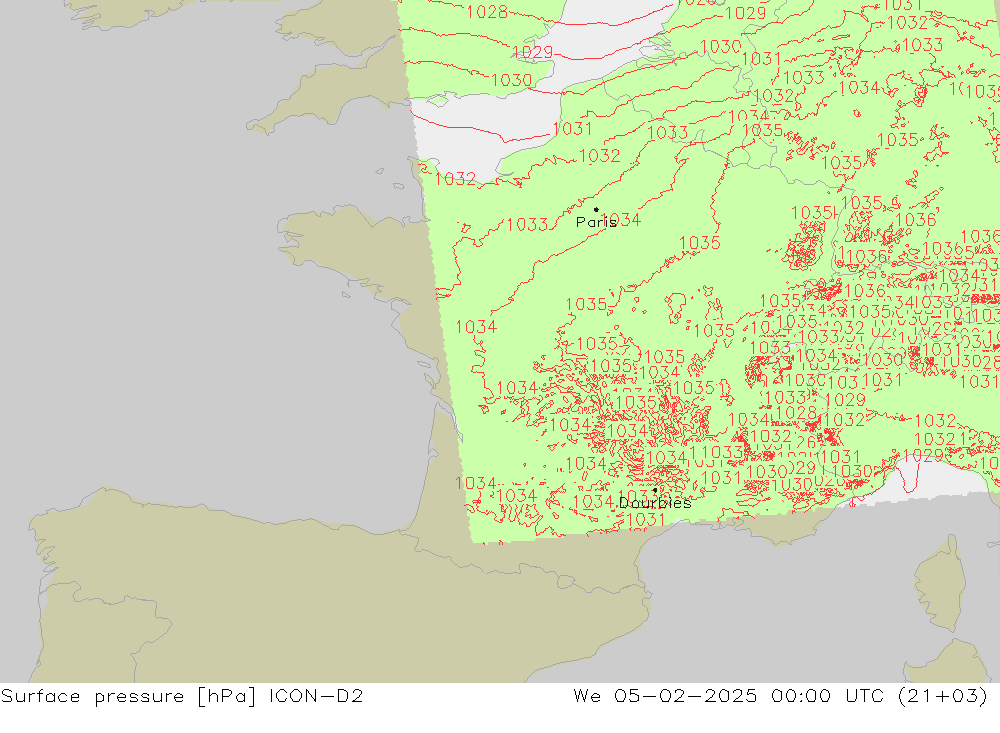Click the Dourbies location dot marker

coord(655,490)
